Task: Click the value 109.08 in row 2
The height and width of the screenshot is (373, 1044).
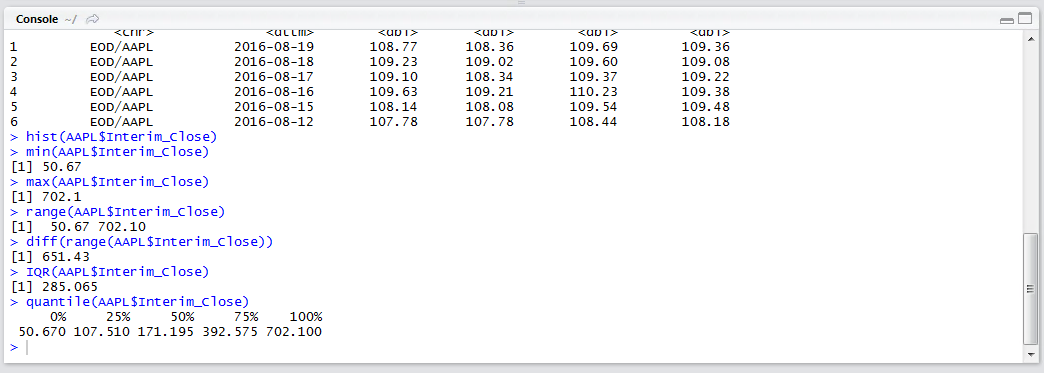Action: (706, 62)
